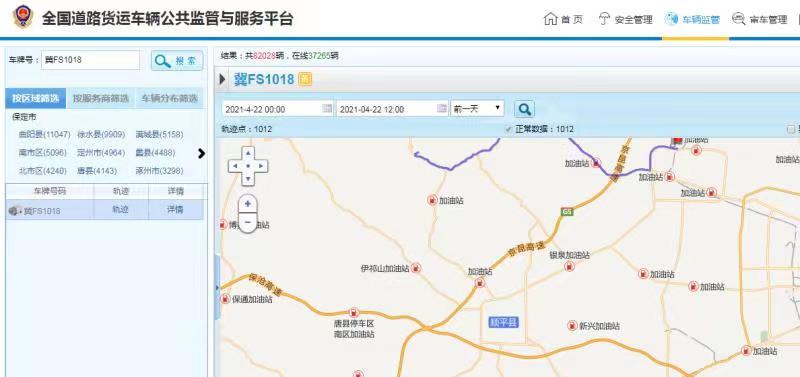Screen dimensions: 800x377
Task: Toggle the 正常数据 checkbox
Action: click(508, 130)
